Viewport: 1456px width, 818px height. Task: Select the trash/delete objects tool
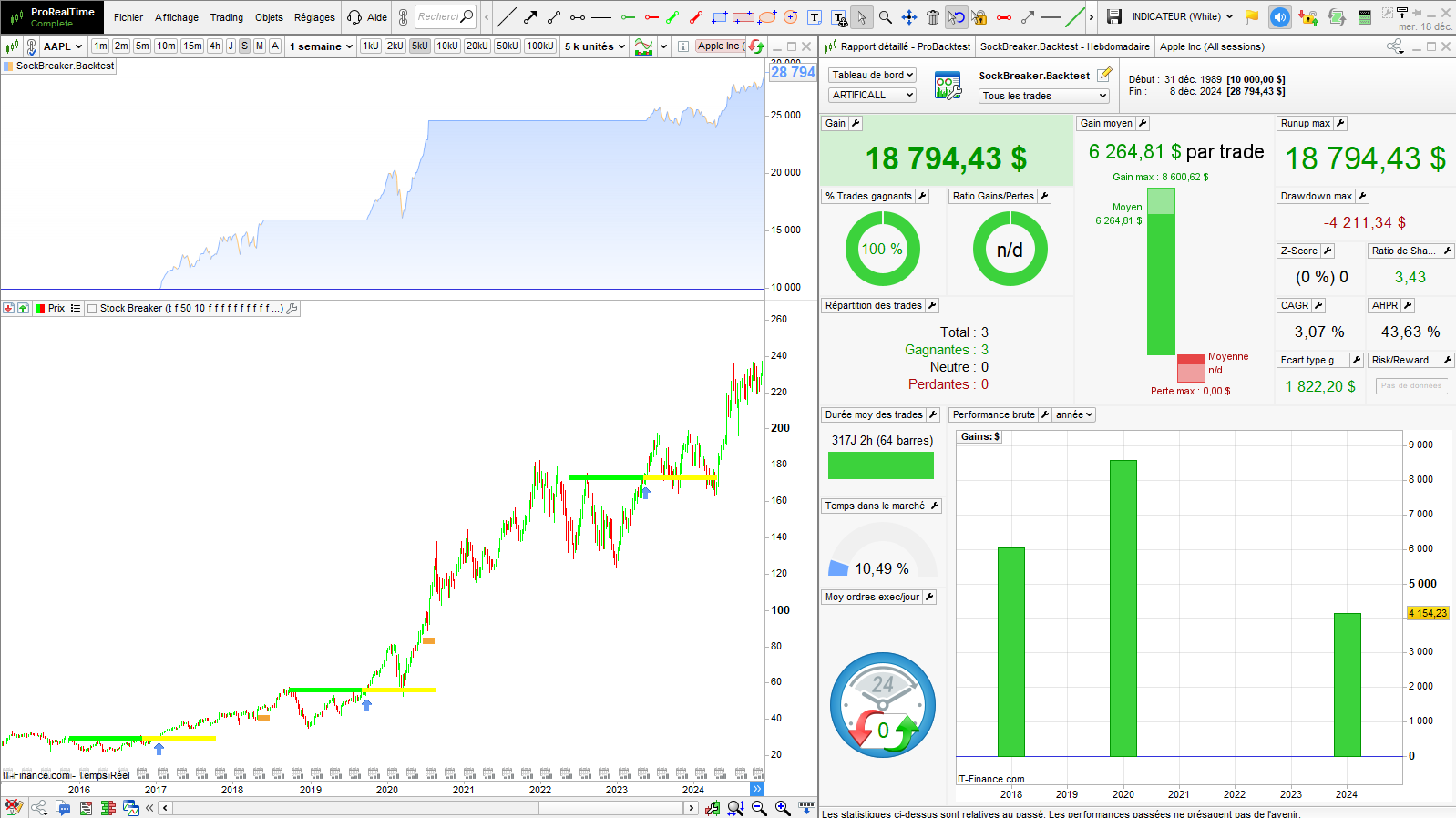(932, 17)
